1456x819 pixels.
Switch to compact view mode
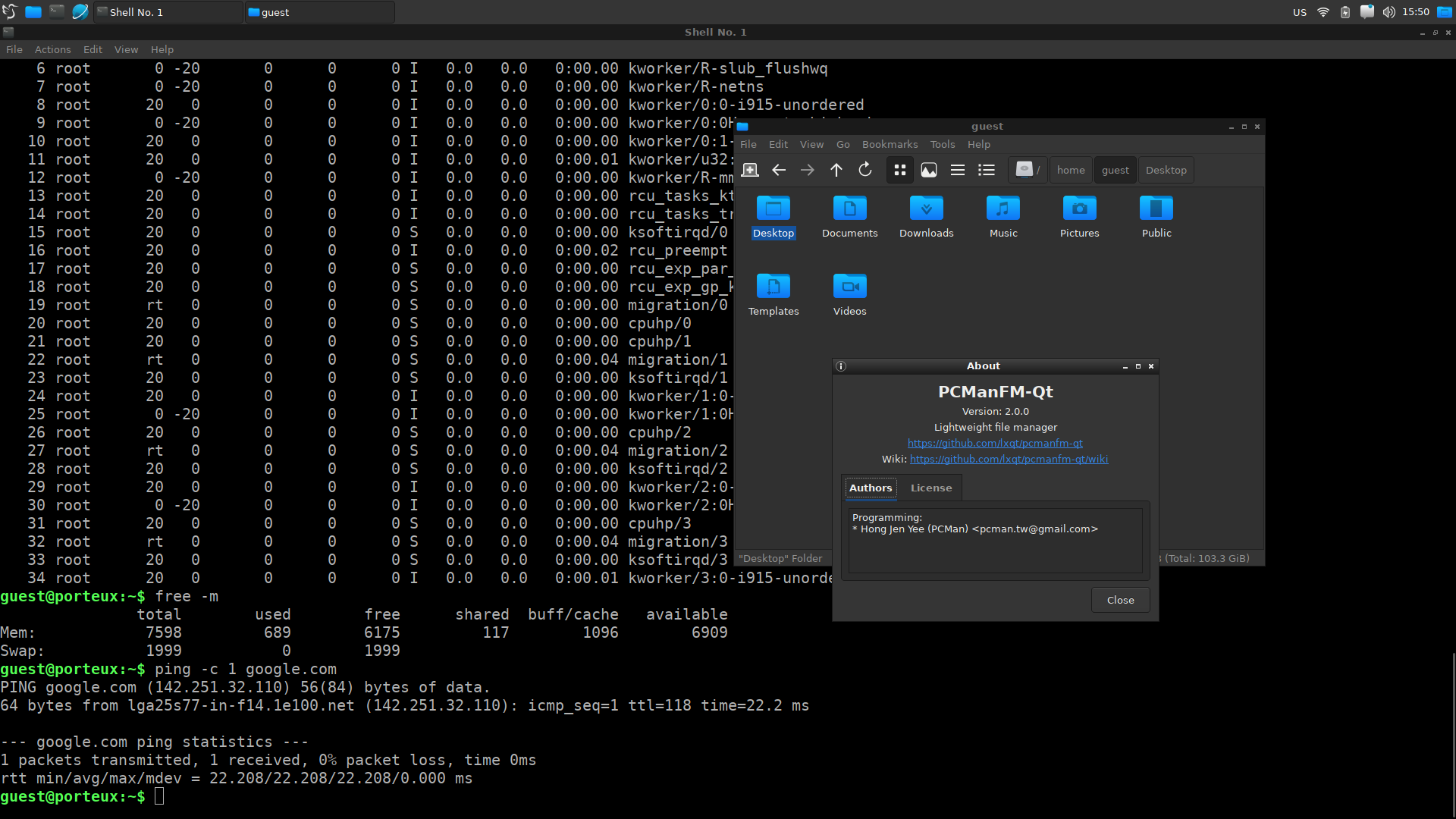coord(958,170)
